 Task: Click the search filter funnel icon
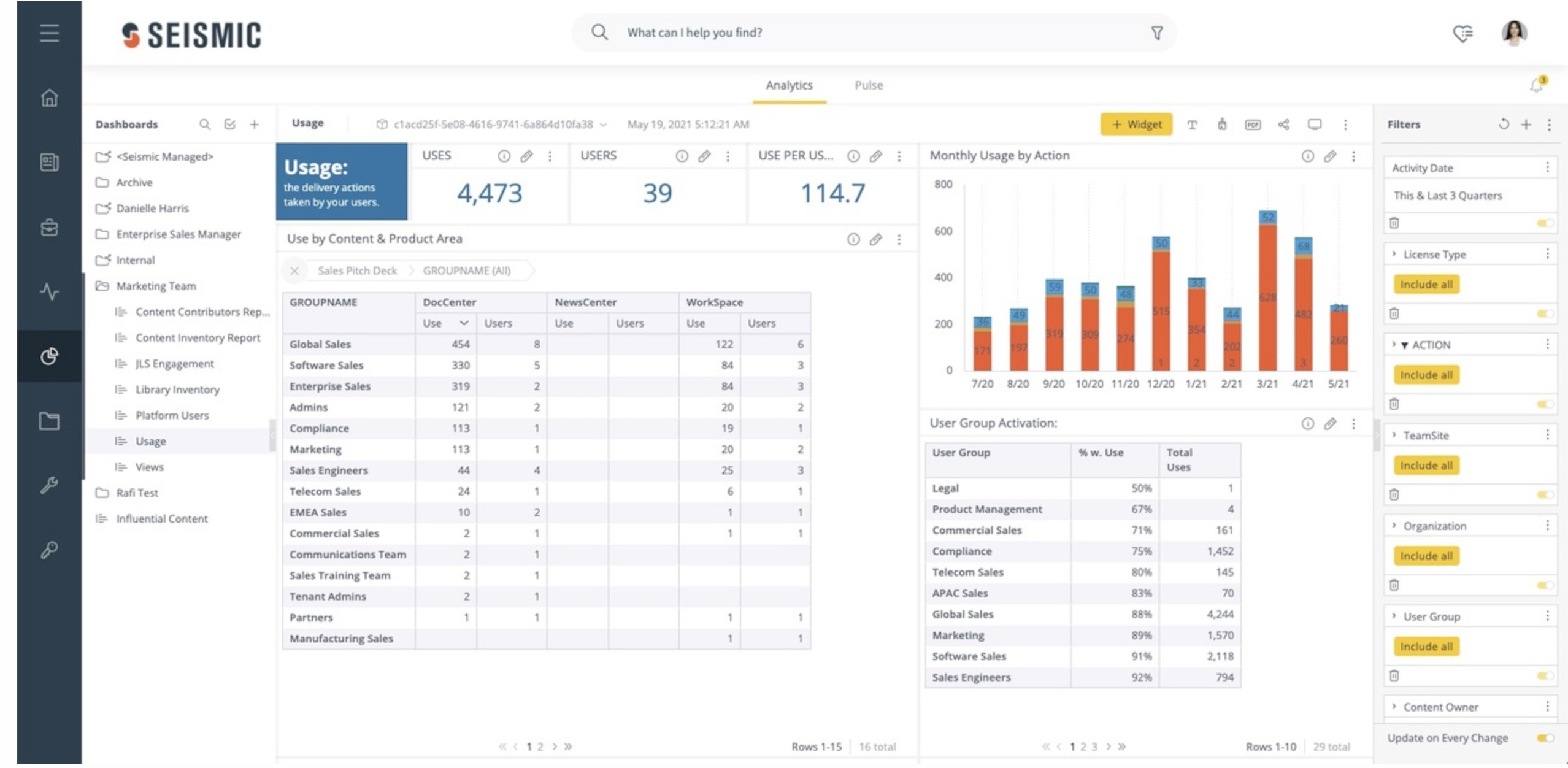coord(1156,33)
